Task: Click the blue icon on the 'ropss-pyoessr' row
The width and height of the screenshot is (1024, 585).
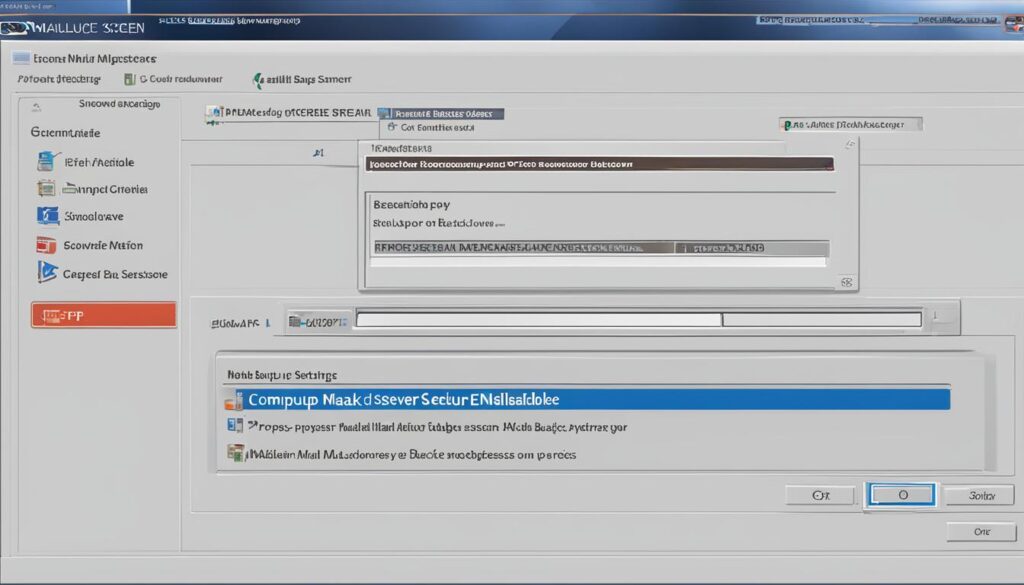Action: (x=234, y=426)
